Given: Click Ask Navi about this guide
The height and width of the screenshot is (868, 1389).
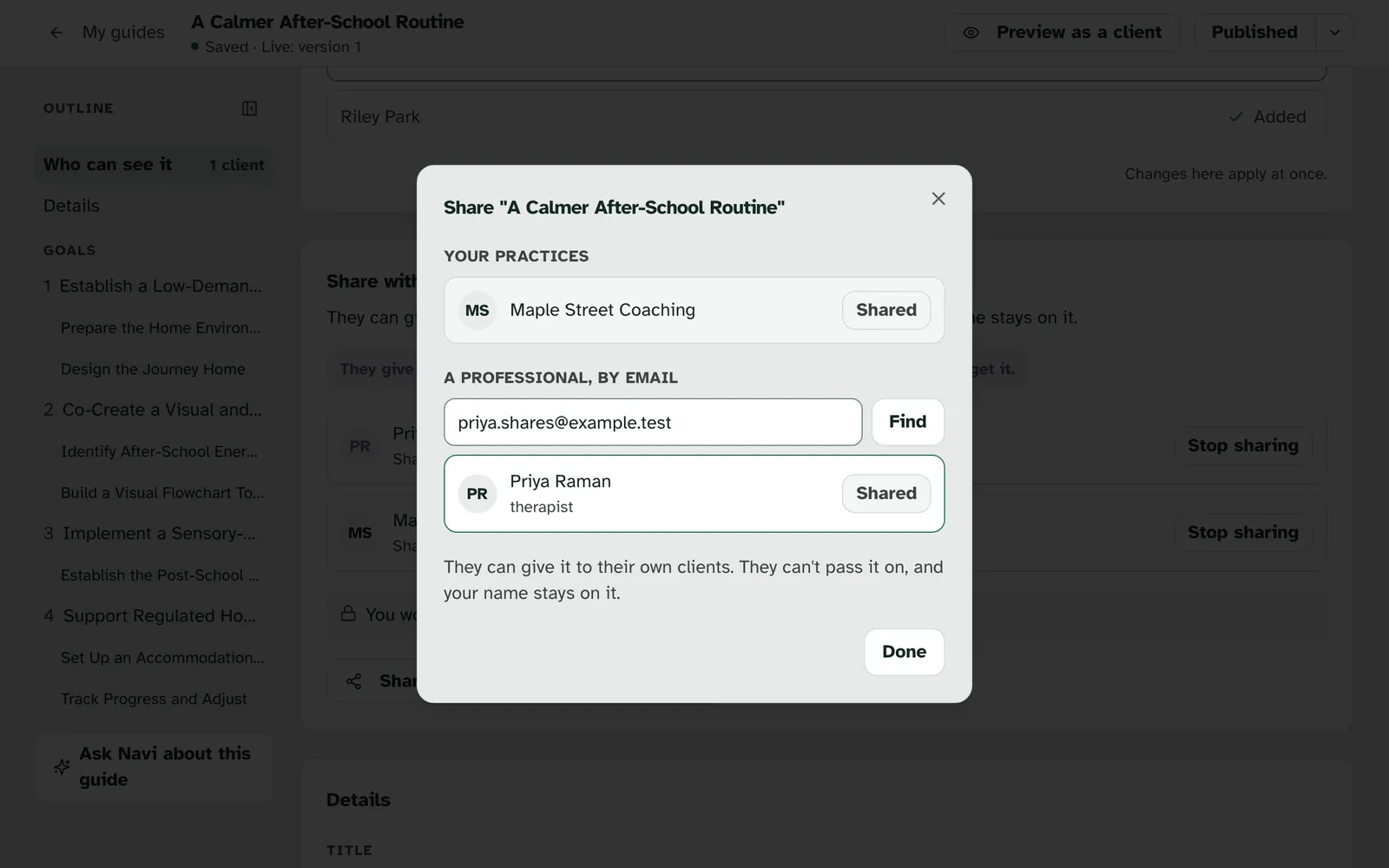Looking at the screenshot, I should click(x=155, y=766).
